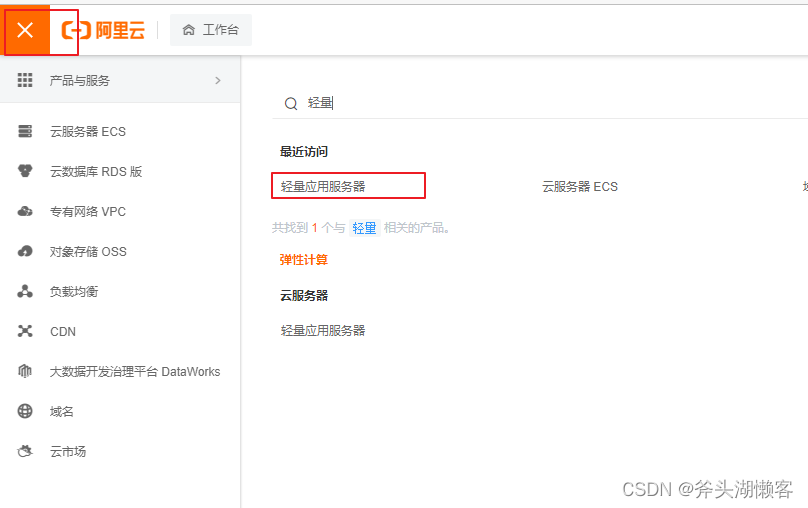Open CDN in the sidebar

point(63,331)
